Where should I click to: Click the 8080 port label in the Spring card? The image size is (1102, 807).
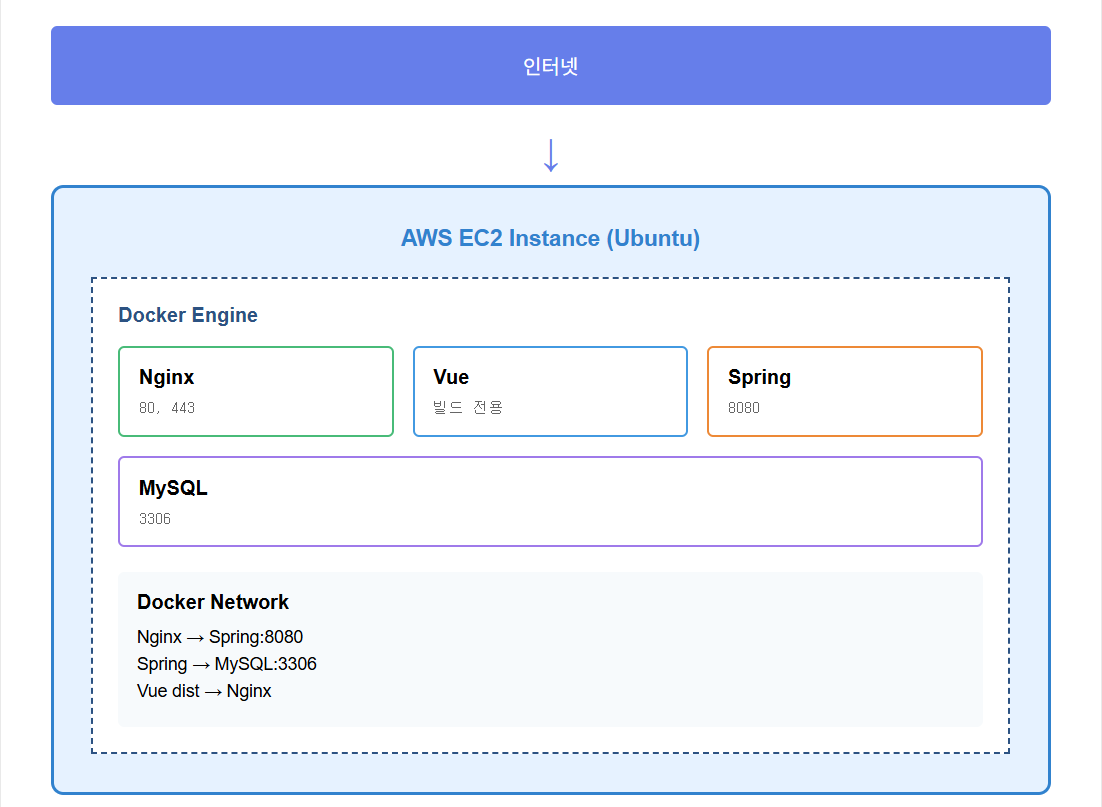pyautogui.click(x=744, y=408)
